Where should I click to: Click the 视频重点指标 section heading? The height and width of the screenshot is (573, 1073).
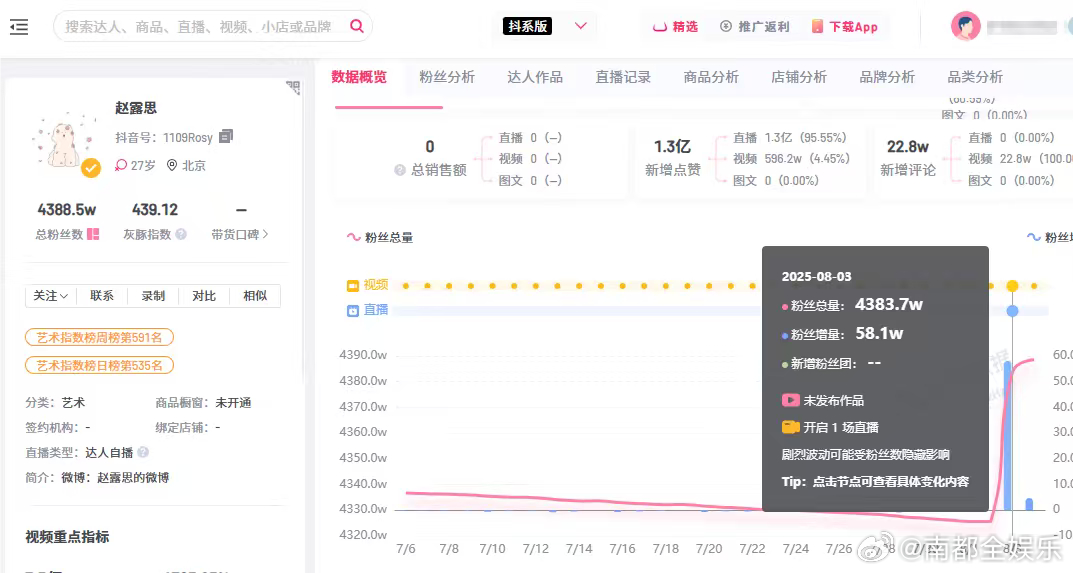[67, 537]
